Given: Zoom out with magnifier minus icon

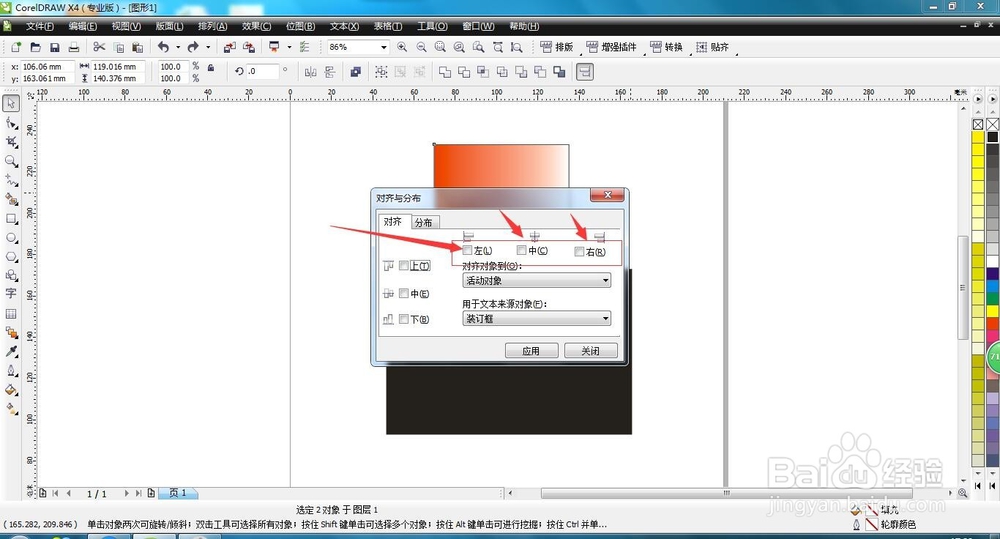Looking at the screenshot, I should [422, 47].
